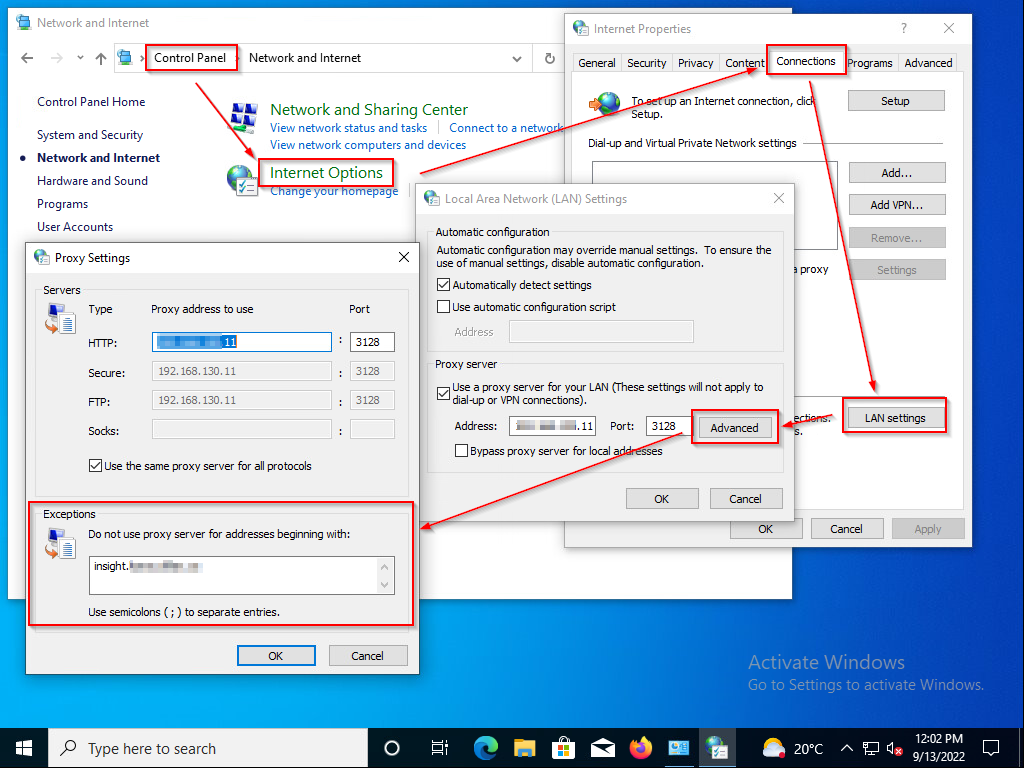The width and height of the screenshot is (1024, 768).
Task: Click the LAN settings button
Action: [x=895, y=418]
